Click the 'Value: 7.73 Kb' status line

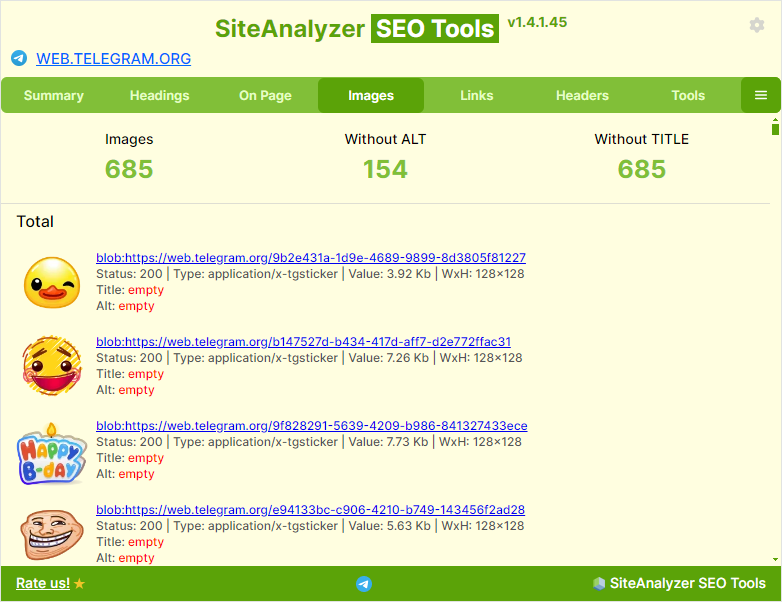(x=309, y=441)
